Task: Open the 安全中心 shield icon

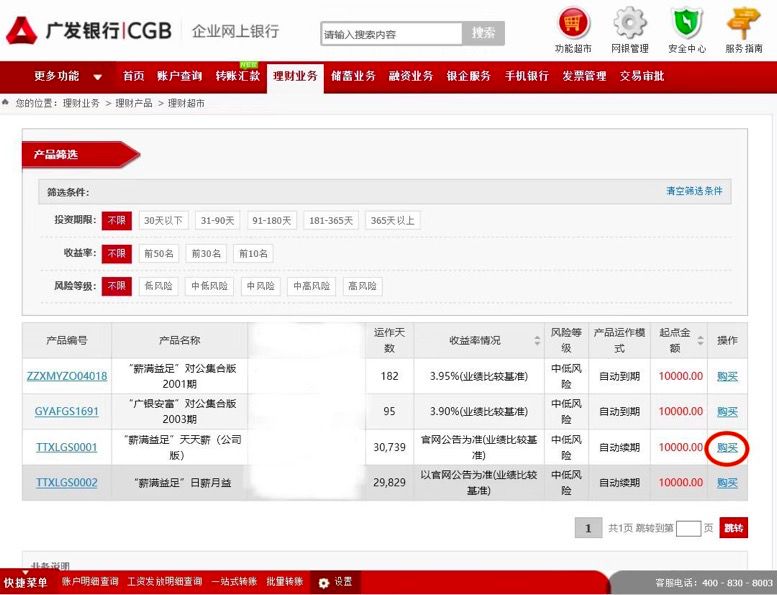Action: pos(686,22)
